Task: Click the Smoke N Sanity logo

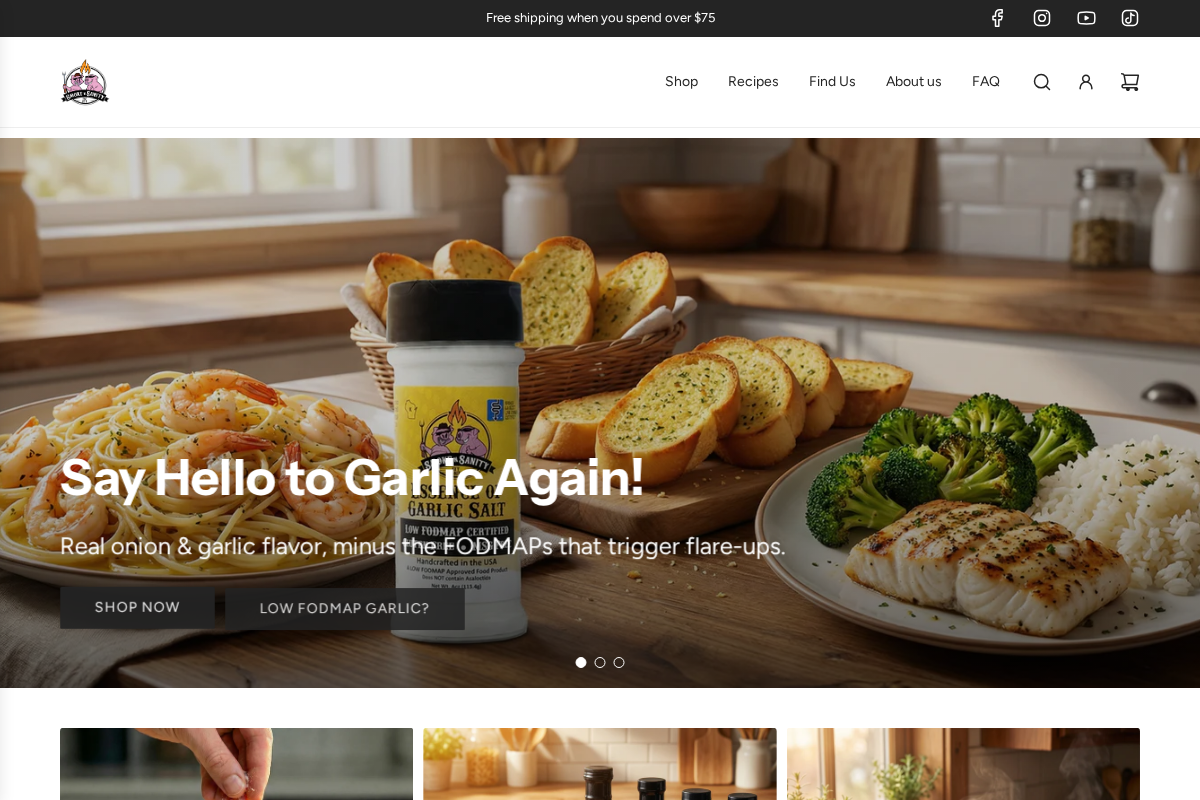Action: (x=85, y=82)
